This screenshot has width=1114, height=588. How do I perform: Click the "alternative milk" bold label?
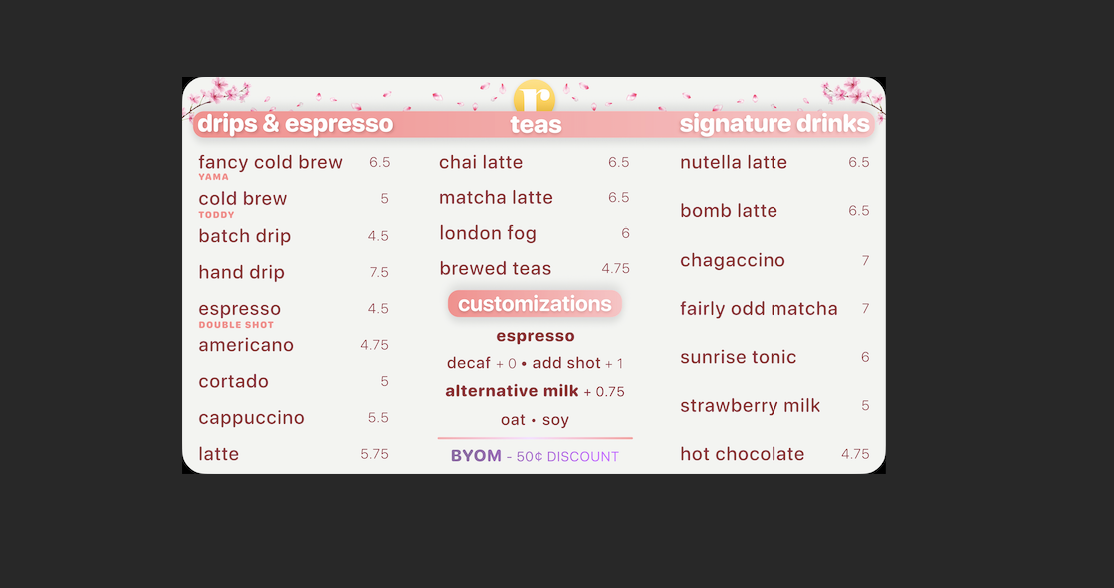pyautogui.click(x=512, y=391)
